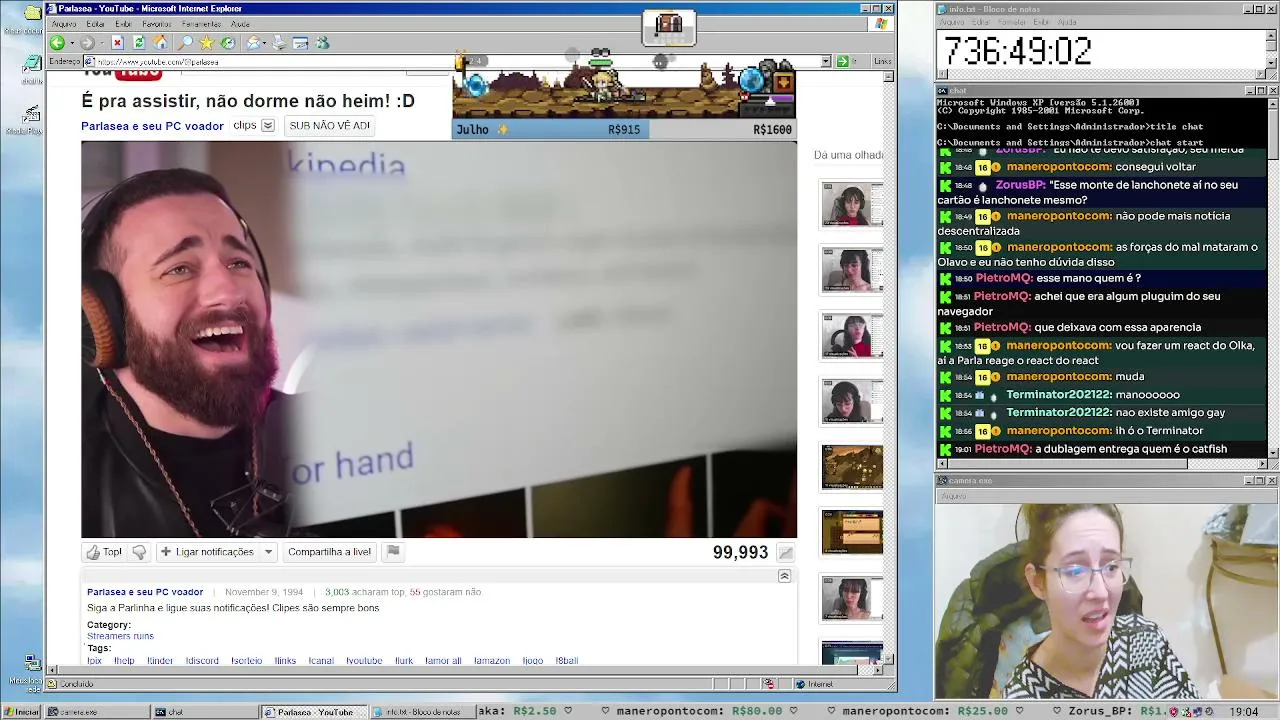Click the taskbar clock 19:04
Screen dimensions: 1280x720
click(x=1244, y=712)
